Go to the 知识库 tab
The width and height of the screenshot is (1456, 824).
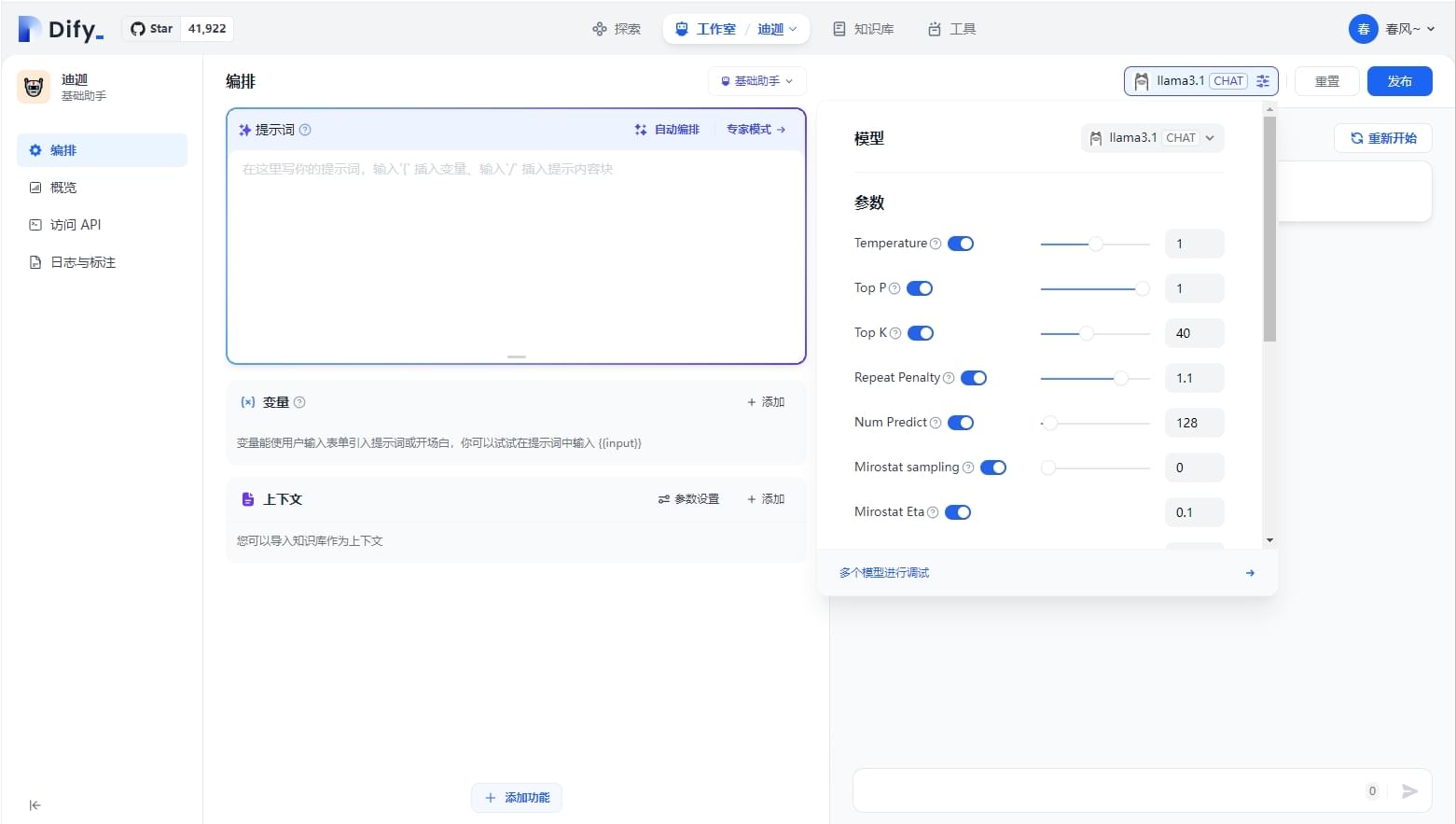click(x=863, y=29)
